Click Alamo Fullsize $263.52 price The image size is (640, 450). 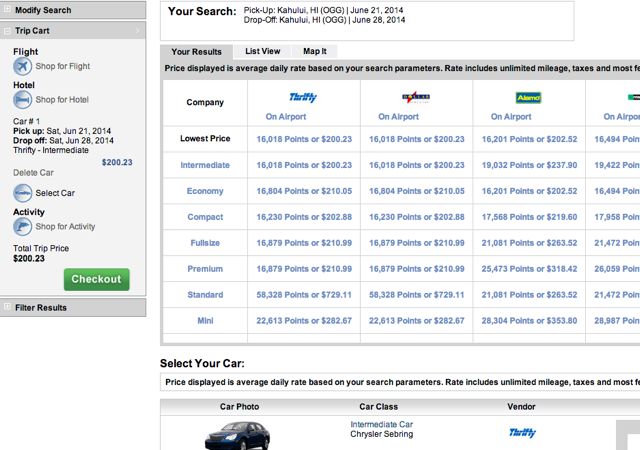(529, 243)
